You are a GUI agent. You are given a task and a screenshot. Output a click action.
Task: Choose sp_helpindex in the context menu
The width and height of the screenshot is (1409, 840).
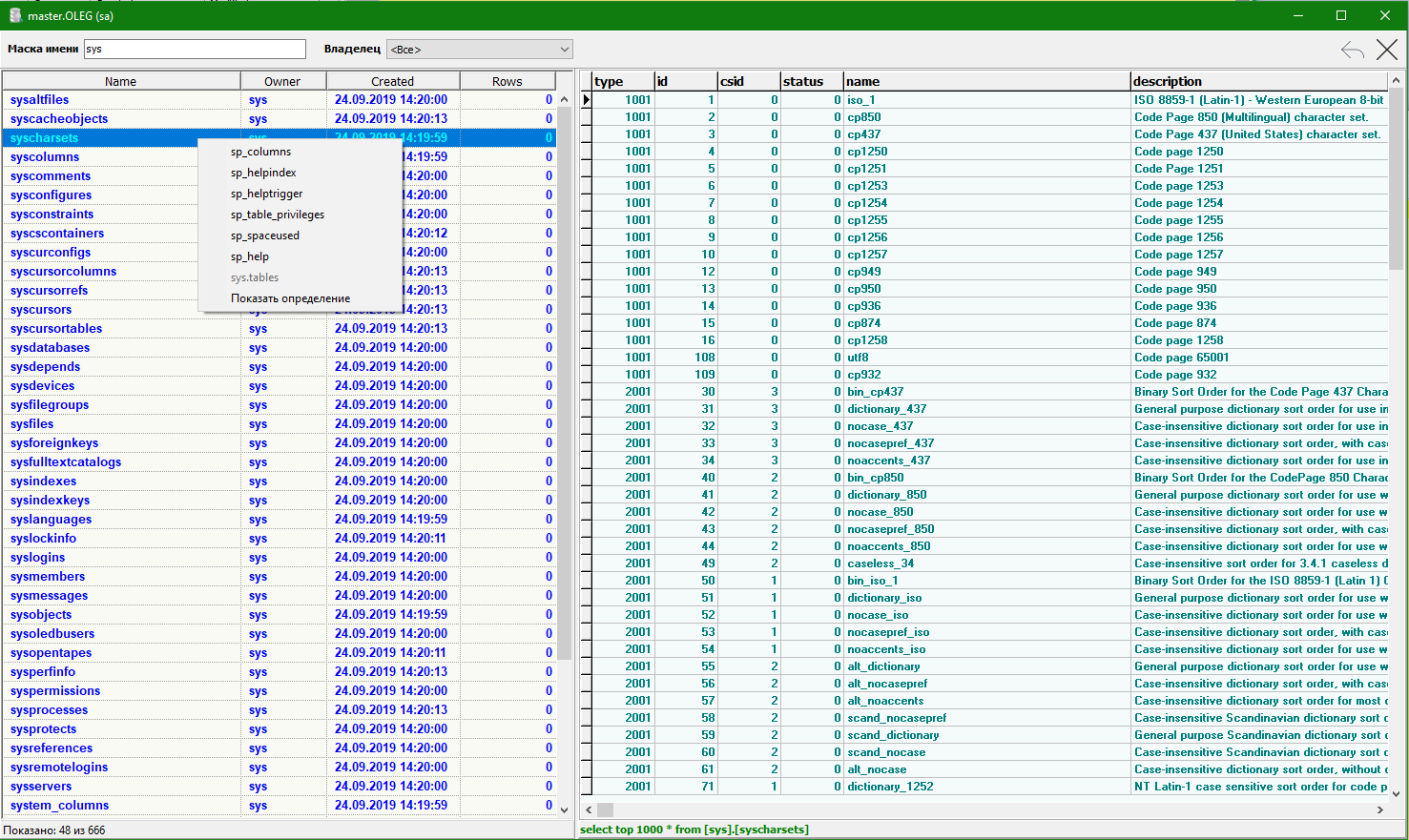point(263,173)
